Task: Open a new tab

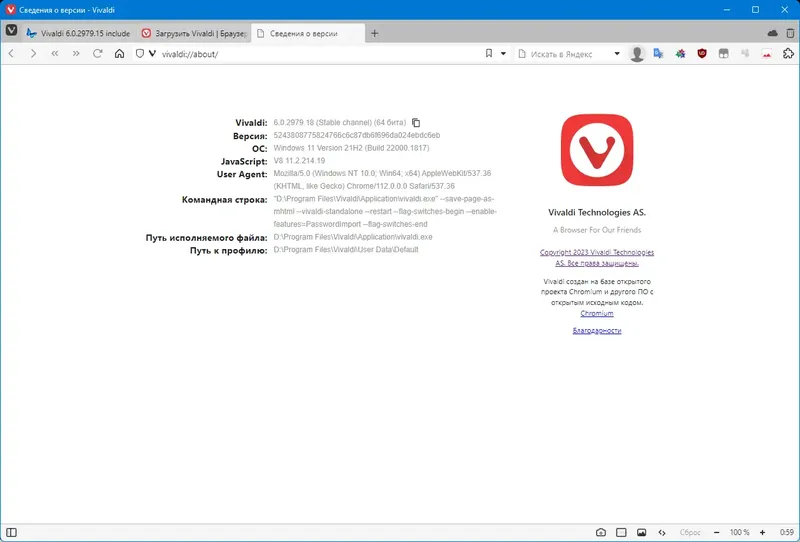Action: (374, 33)
